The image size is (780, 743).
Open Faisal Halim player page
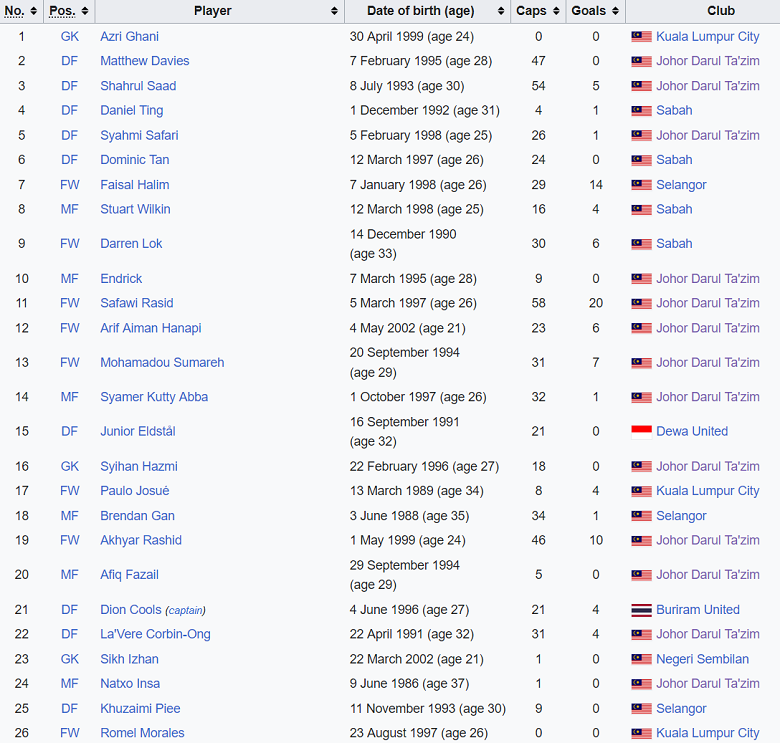pyautogui.click(x=134, y=185)
